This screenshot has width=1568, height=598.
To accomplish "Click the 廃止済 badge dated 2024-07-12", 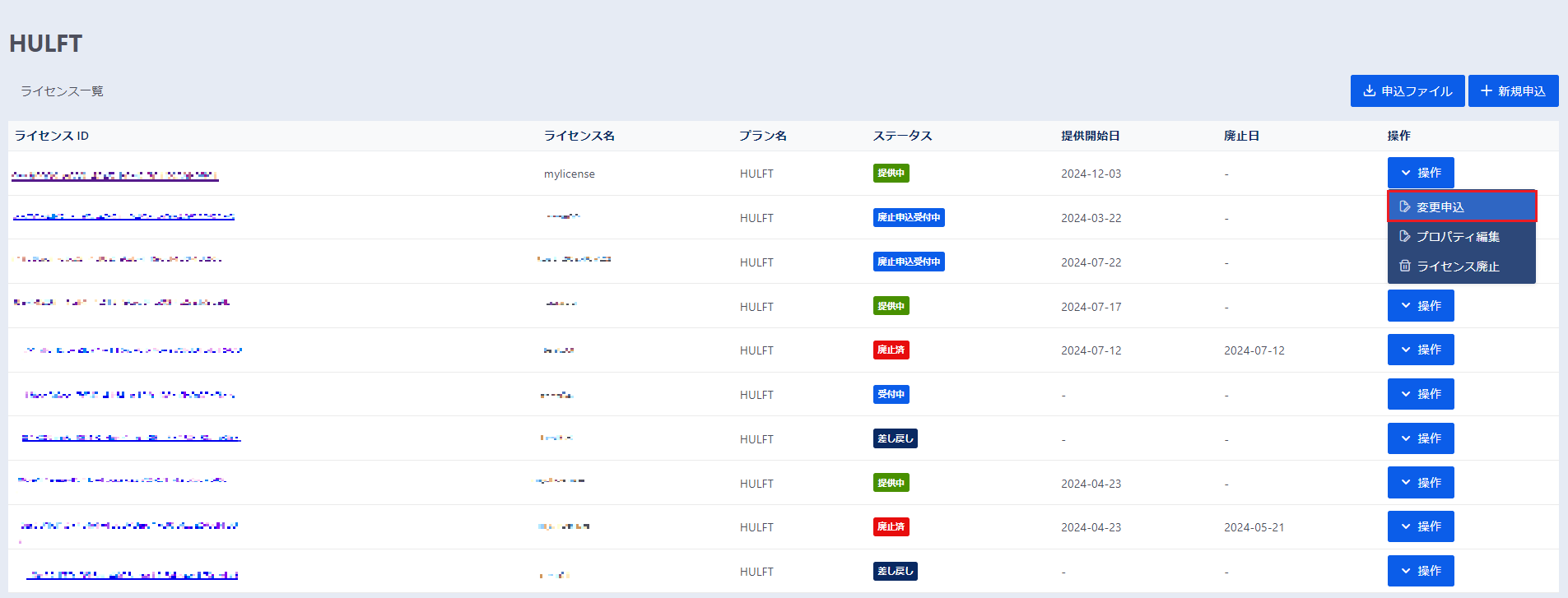I will click(891, 350).
